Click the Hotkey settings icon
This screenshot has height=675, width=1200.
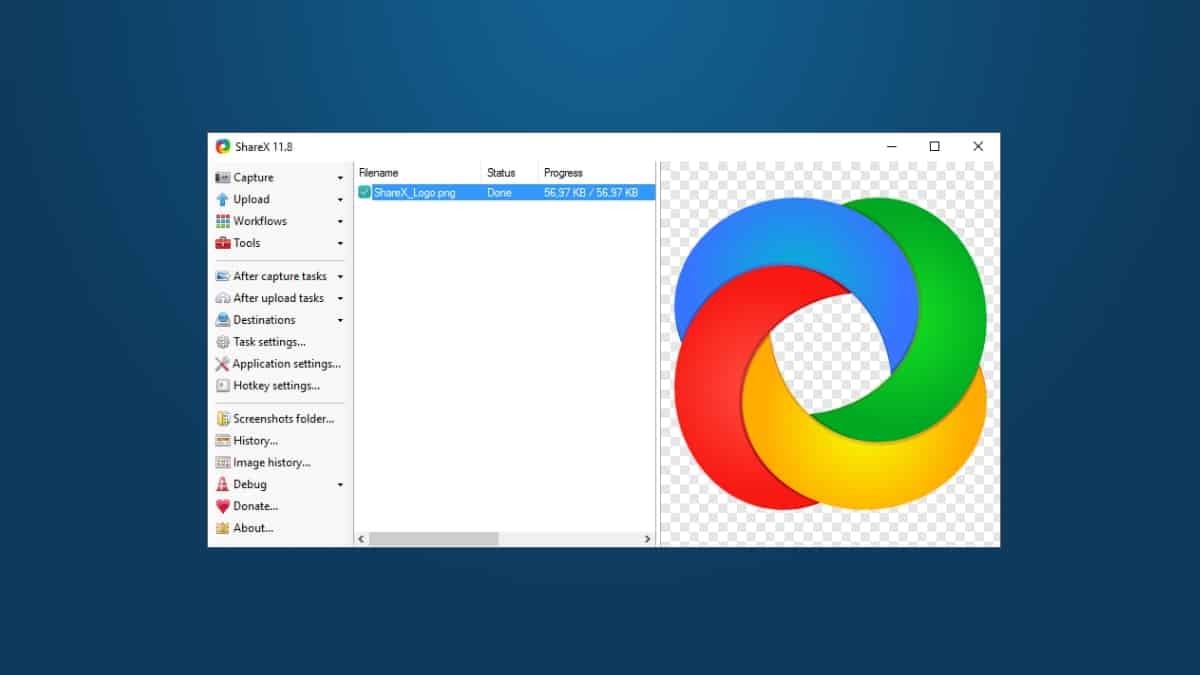click(x=223, y=386)
